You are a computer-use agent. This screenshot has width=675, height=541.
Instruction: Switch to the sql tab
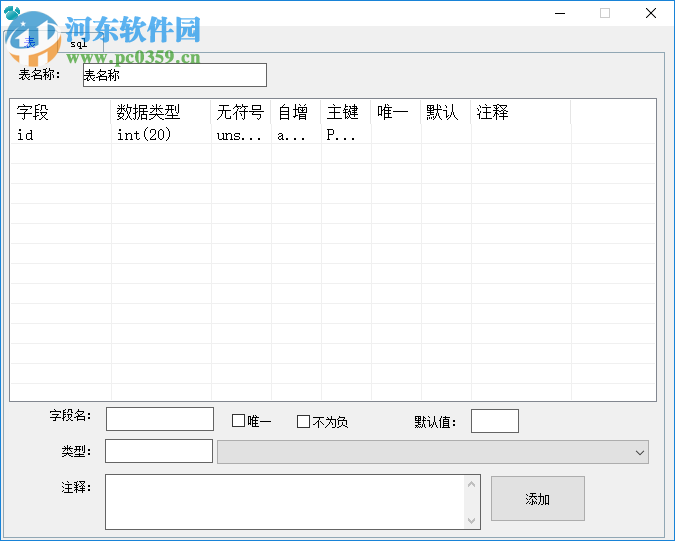point(79,43)
